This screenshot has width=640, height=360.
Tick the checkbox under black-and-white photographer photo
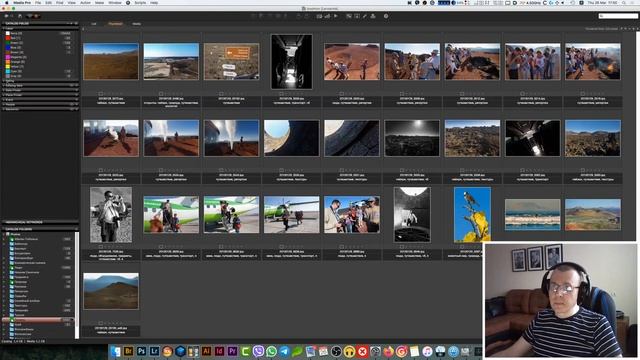tap(100, 247)
